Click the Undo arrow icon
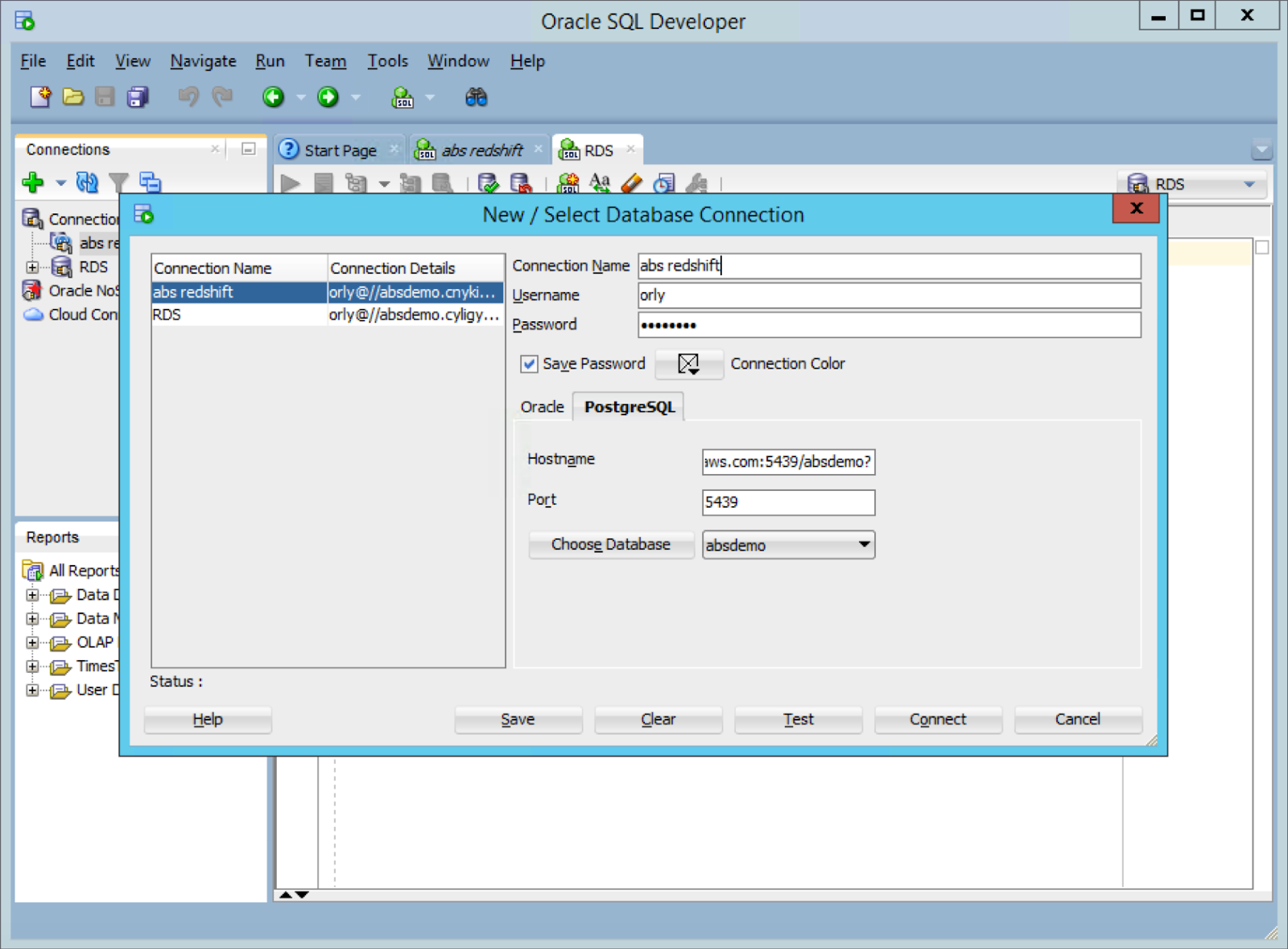The height and width of the screenshot is (949, 1288). [188, 97]
